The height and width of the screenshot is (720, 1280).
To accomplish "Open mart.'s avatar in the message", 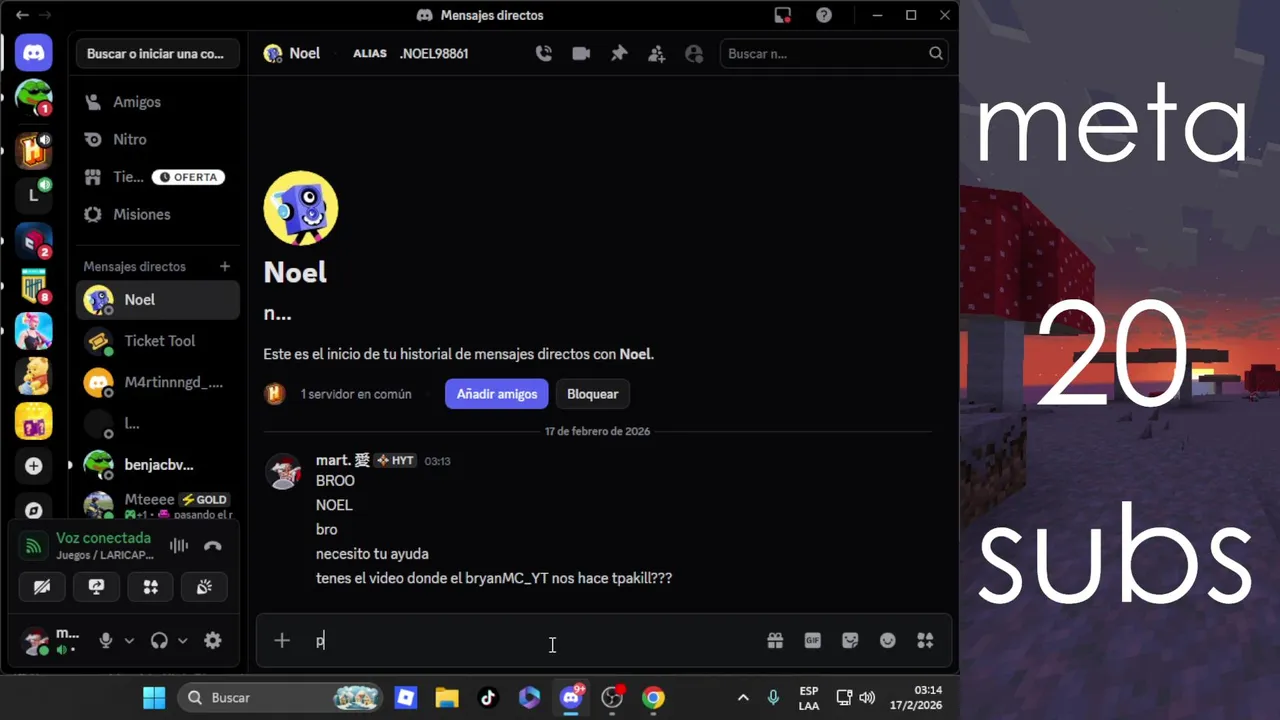I will point(283,471).
